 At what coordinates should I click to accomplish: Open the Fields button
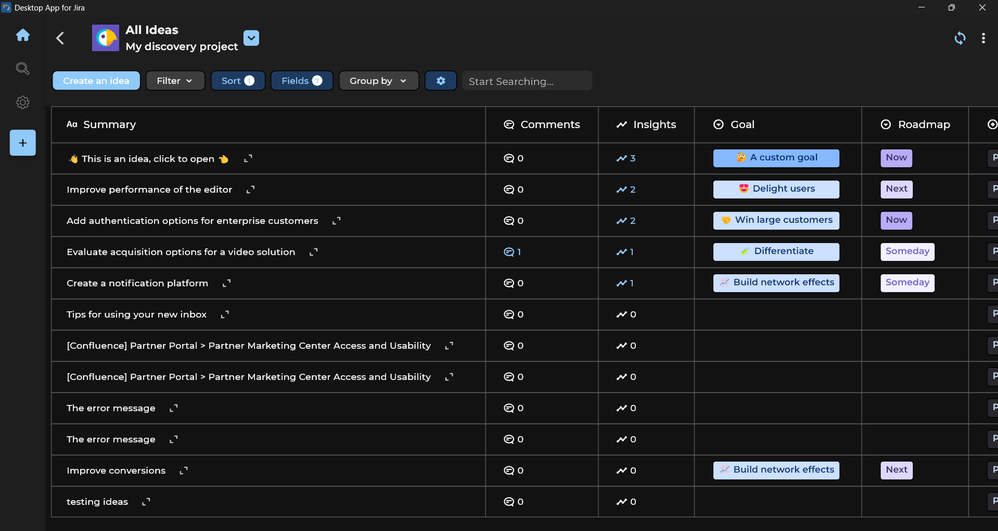[302, 81]
